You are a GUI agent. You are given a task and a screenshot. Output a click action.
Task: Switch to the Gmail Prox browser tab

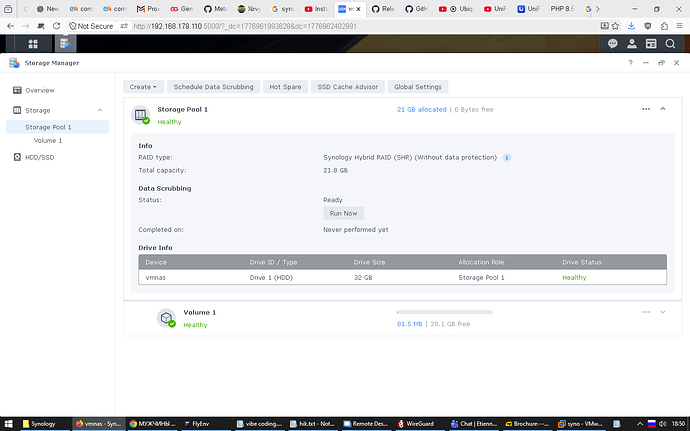pos(147,9)
